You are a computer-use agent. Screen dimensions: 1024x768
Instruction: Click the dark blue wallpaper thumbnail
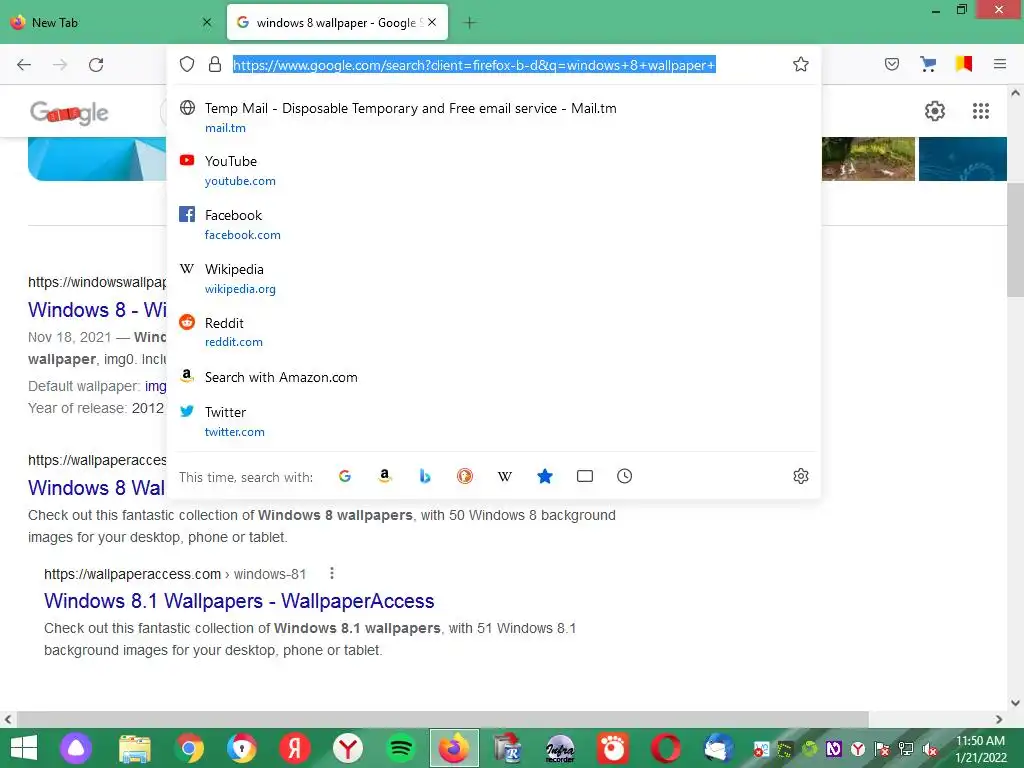pyautogui.click(x=963, y=159)
